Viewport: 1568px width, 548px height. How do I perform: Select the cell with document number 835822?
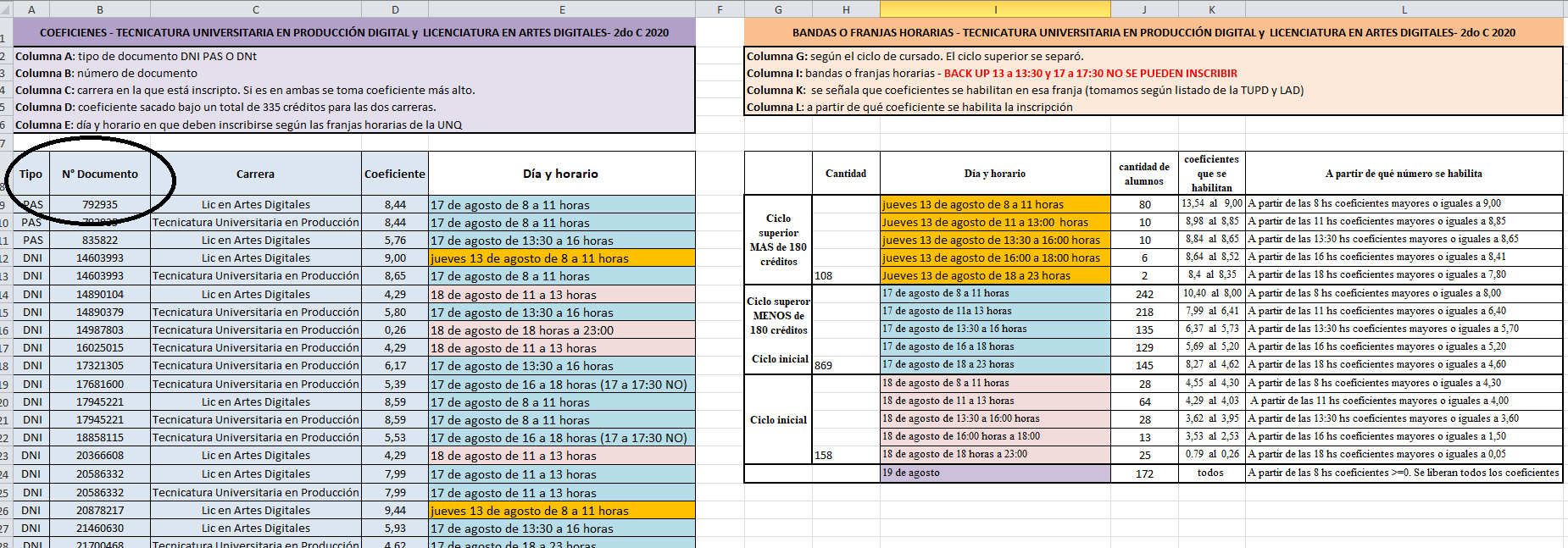pyautogui.click(x=100, y=240)
